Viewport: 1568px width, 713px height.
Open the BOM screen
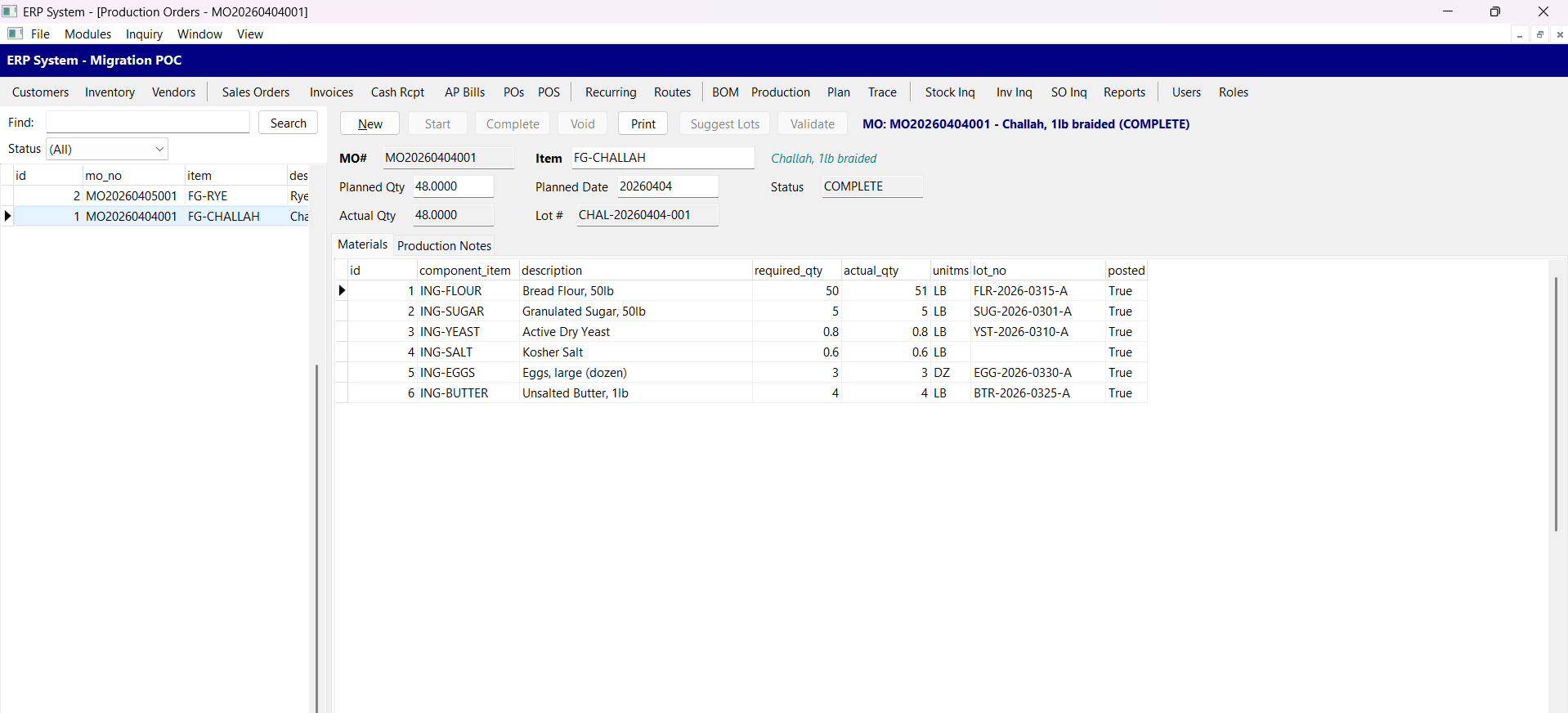[x=725, y=92]
